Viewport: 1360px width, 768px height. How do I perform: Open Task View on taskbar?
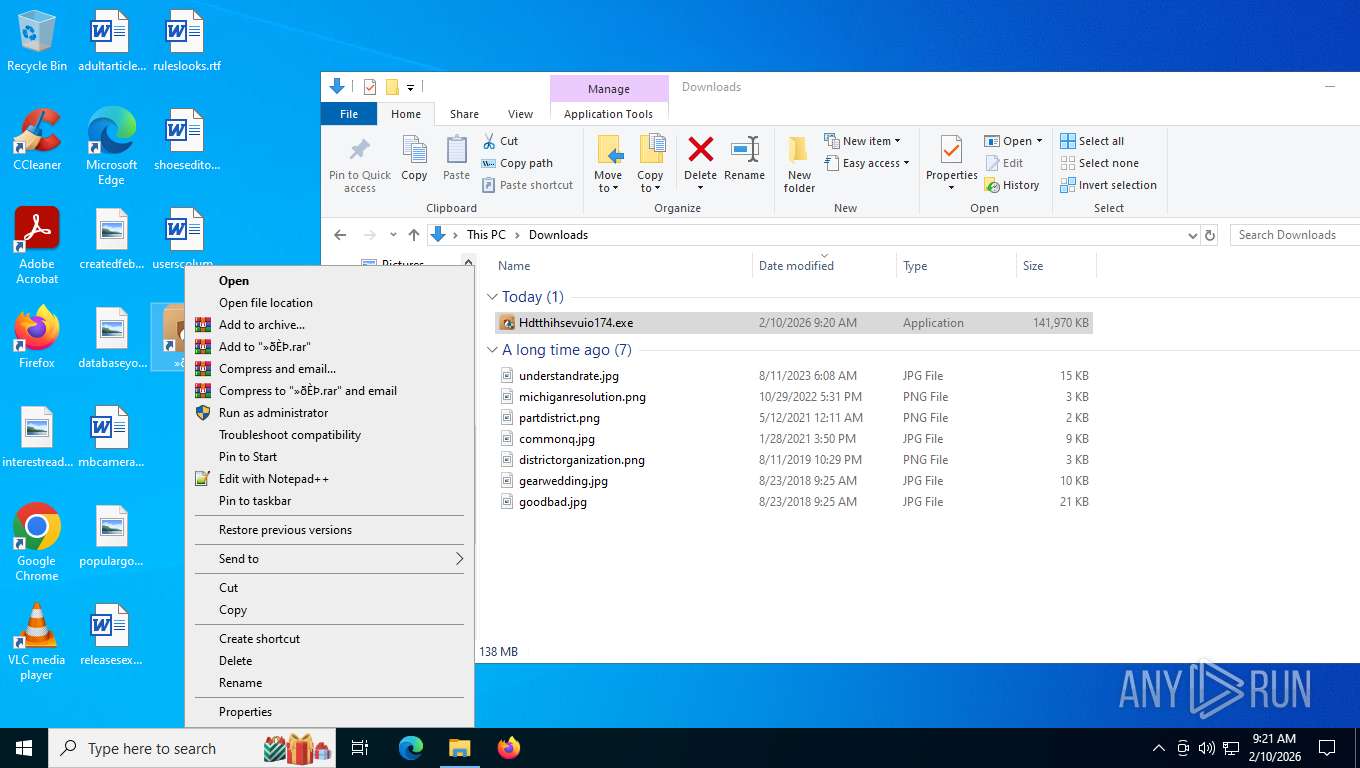pos(360,748)
